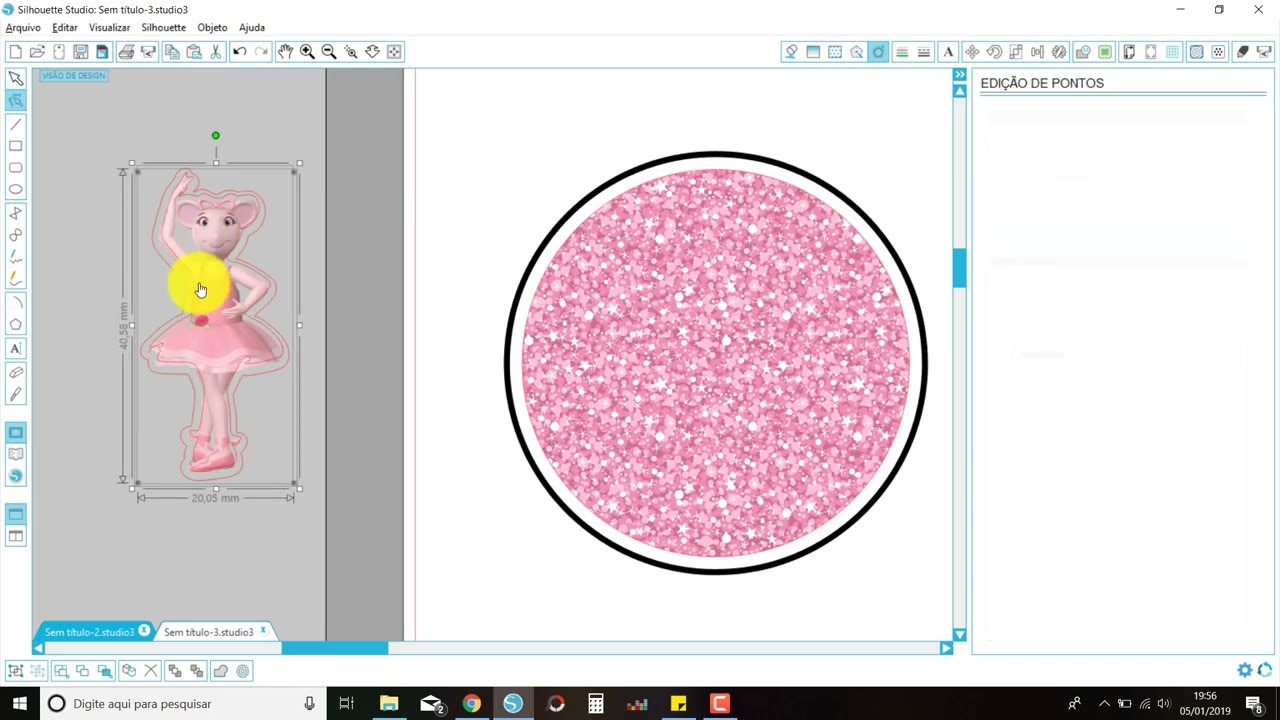Open the Editar menu

[65, 28]
